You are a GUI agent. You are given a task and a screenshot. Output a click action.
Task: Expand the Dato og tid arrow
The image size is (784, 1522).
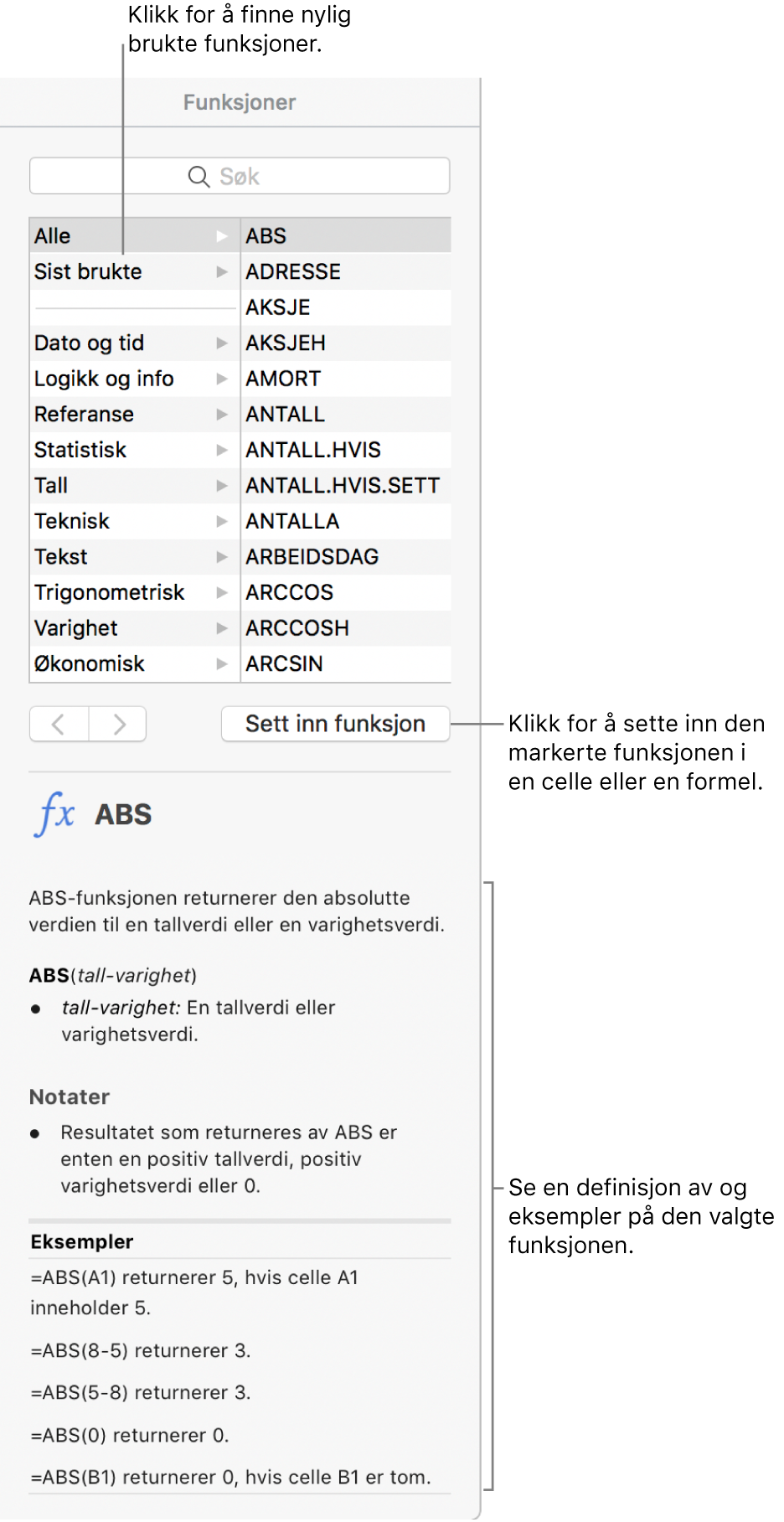[x=221, y=343]
